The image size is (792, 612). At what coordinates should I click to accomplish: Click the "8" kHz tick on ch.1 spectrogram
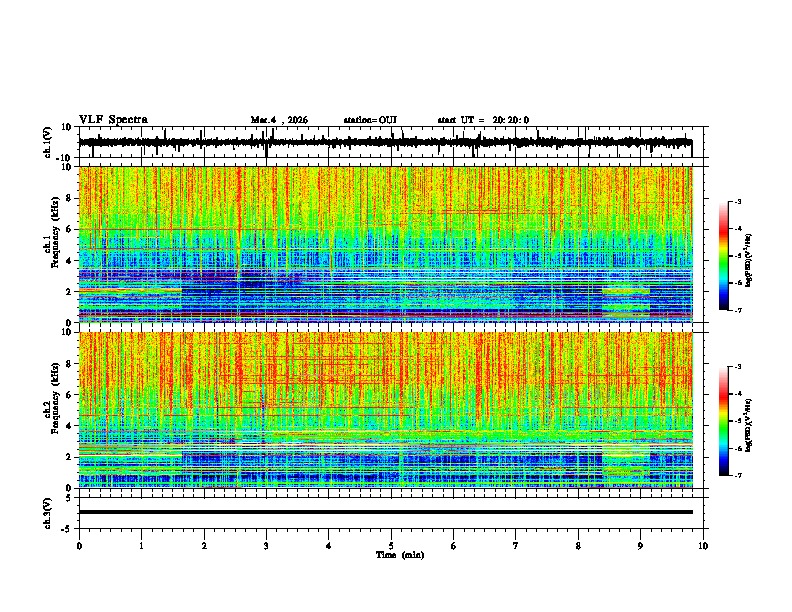(70, 198)
